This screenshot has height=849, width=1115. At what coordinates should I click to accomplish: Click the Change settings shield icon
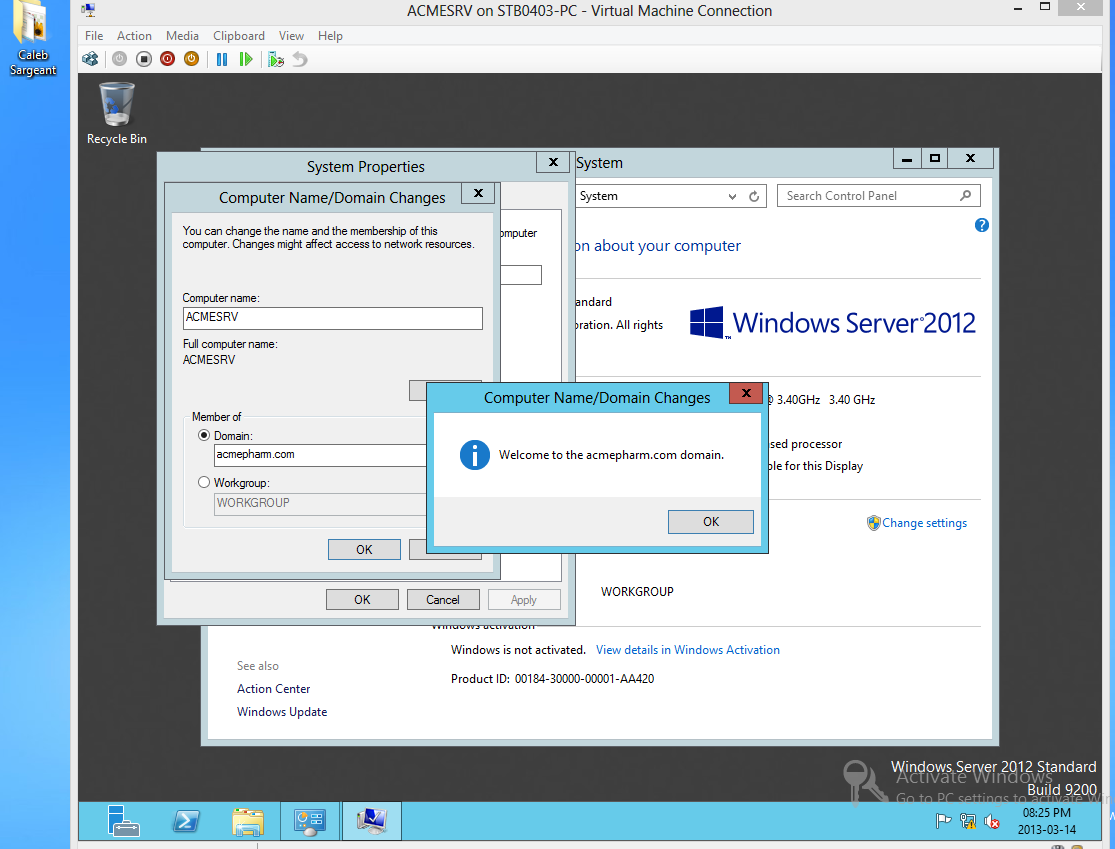tap(873, 523)
